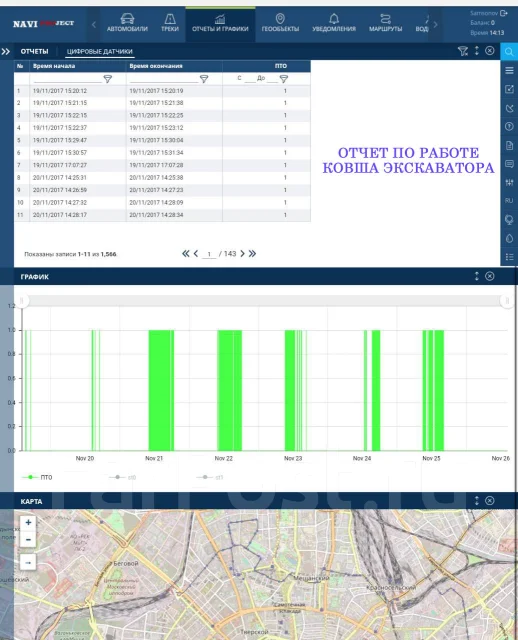Viewport: 518px width, 640px height.
Task: Switch to Цифровые датчики tab
Action: (x=100, y=51)
